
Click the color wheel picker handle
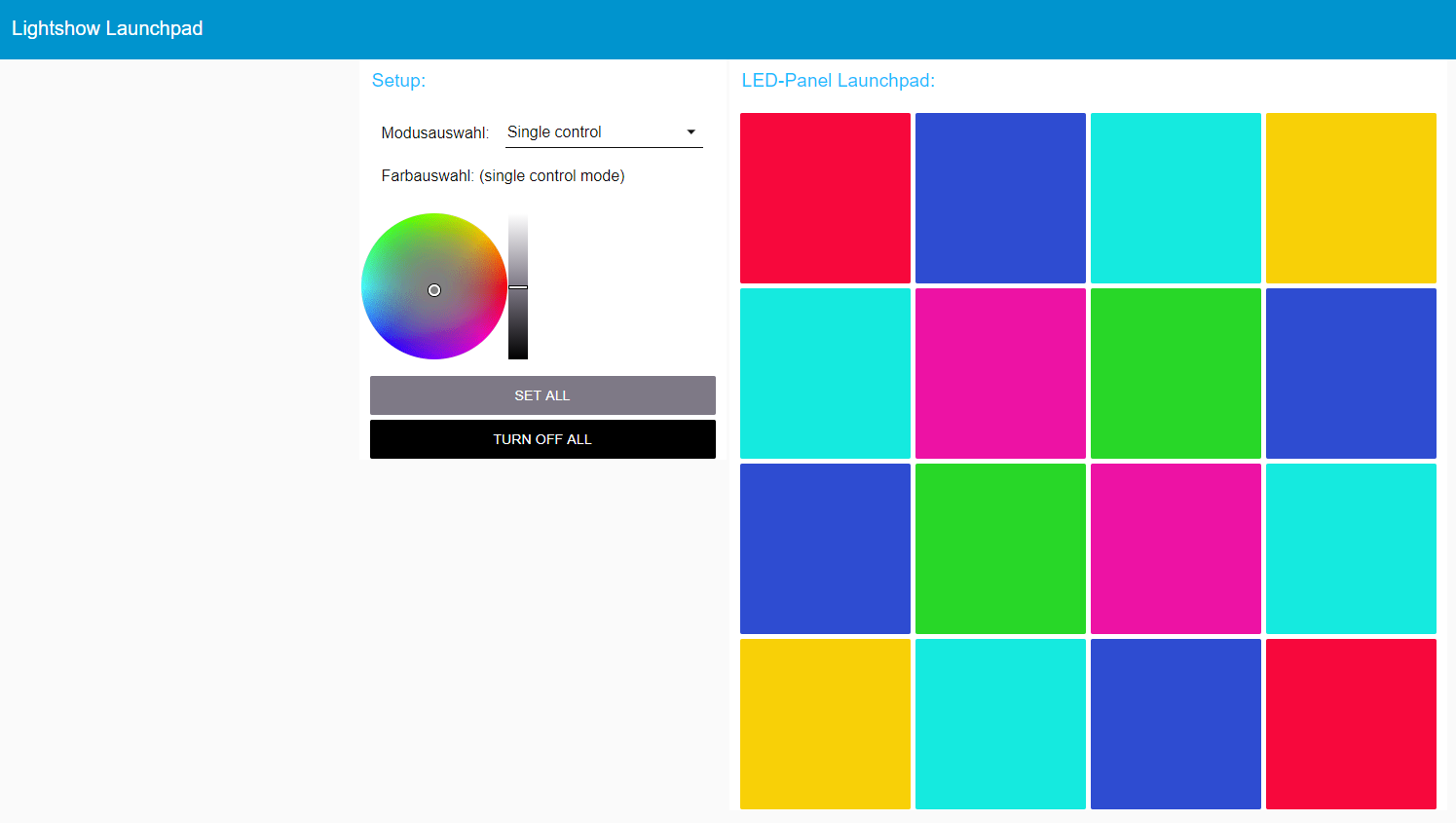point(434,290)
